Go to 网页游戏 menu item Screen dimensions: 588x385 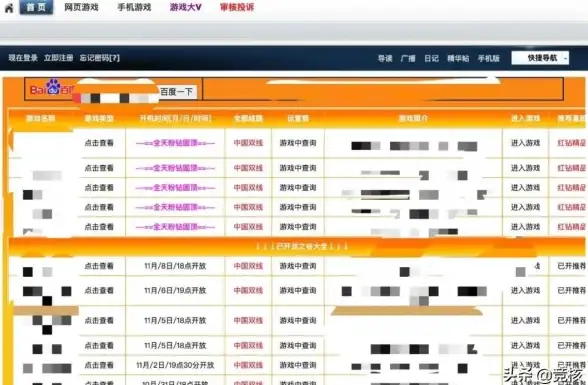coord(81,7)
